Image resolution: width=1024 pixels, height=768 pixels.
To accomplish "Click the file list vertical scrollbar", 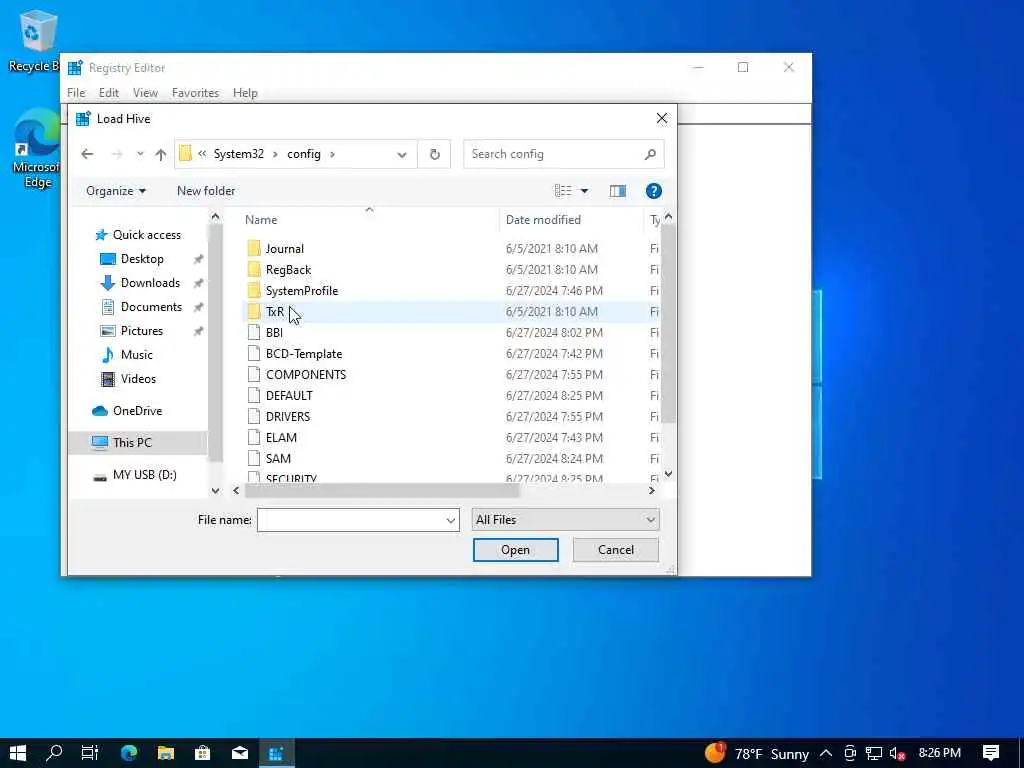I will (x=668, y=323).
